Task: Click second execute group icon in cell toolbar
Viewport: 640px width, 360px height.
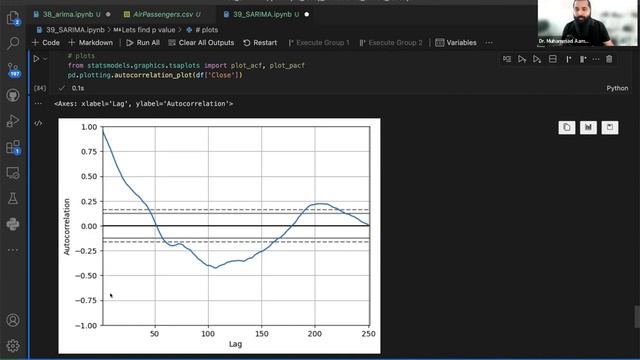Action: (x=583, y=59)
